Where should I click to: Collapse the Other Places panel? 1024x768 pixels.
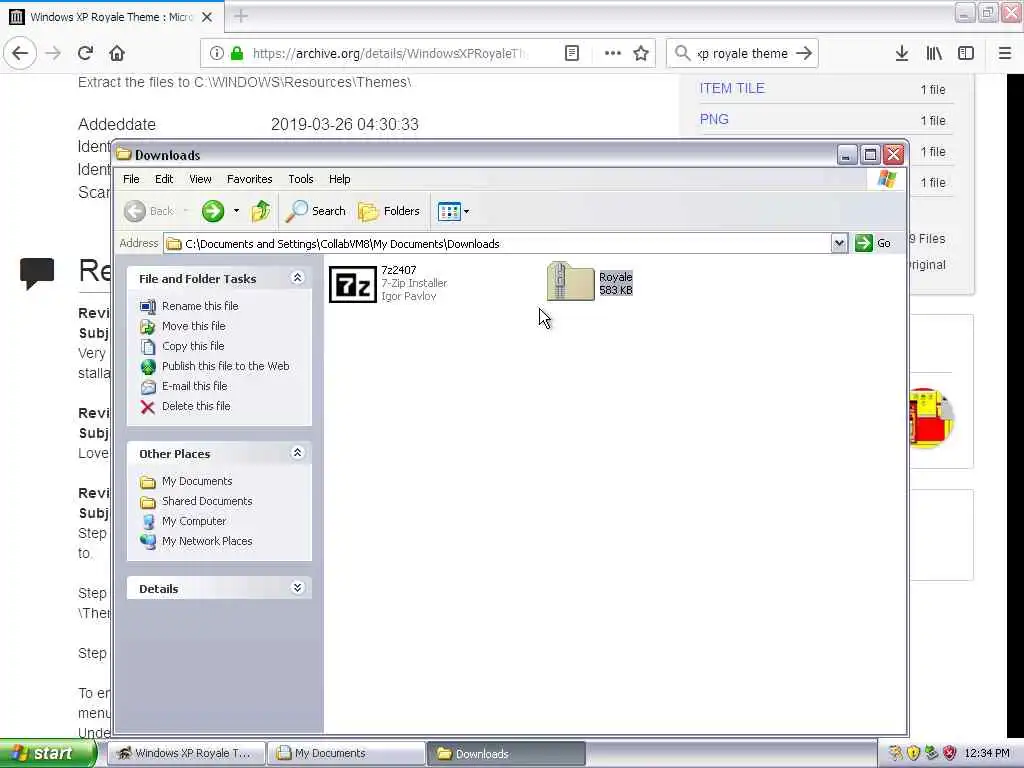coord(297,453)
